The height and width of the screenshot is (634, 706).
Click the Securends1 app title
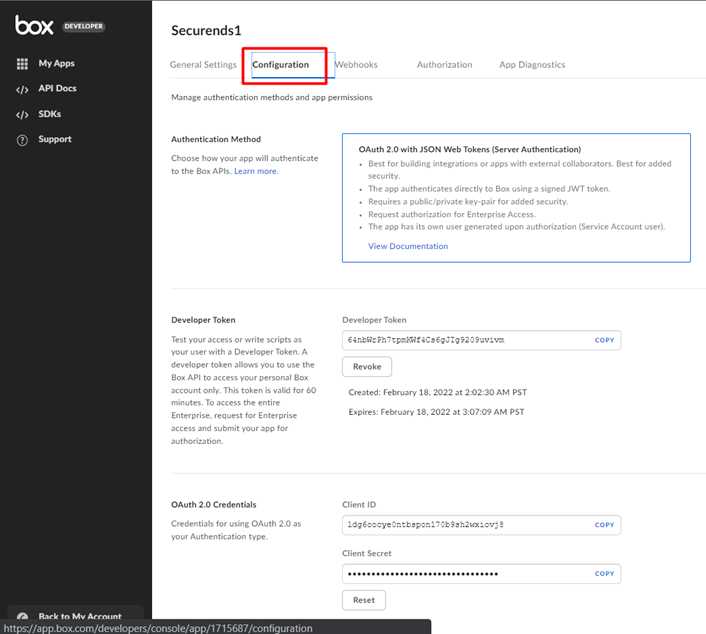[x=206, y=31]
